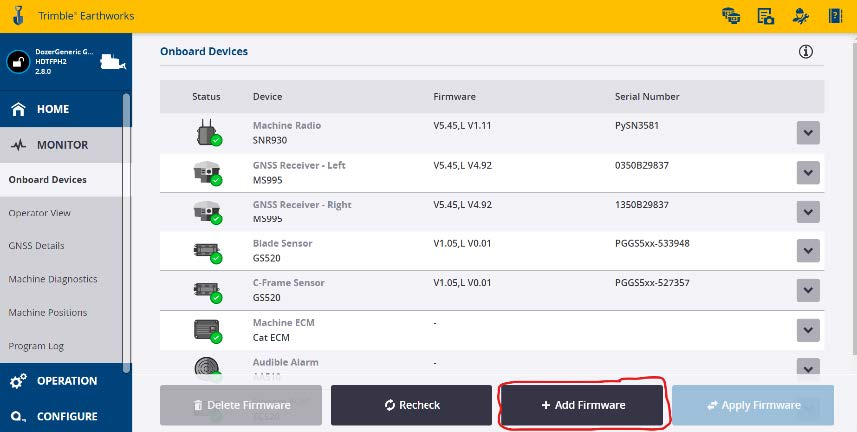
Task: Click serial number PGGS5xx-533948
Action: [x=652, y=243]
